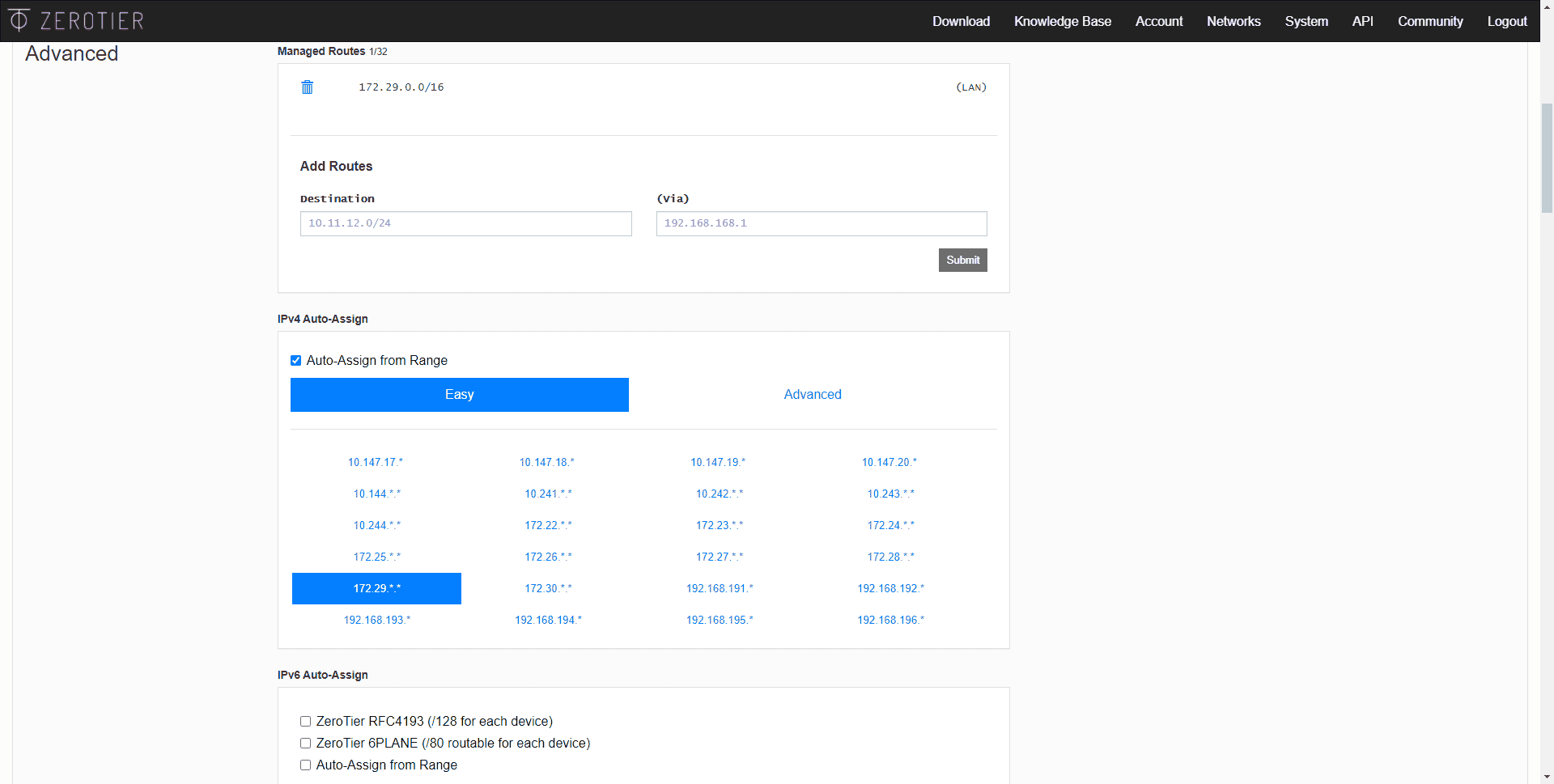
Task: Select the 172.26.*.* range
Action: tap(548, 557)
